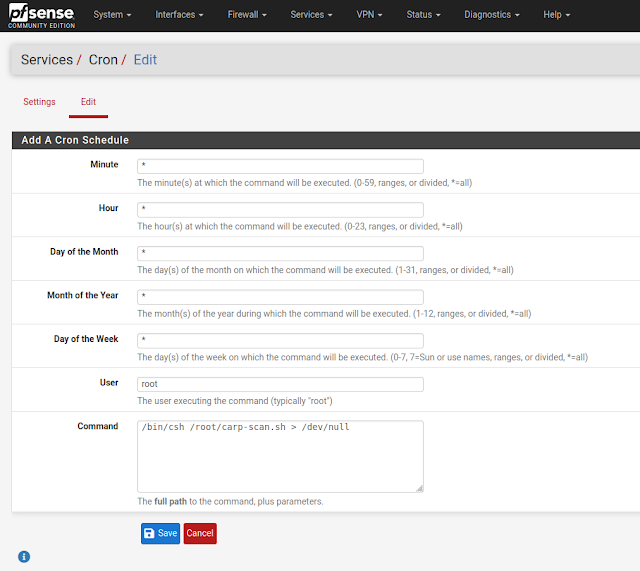
Task: Click inside the Command text area
Action: 280,455
